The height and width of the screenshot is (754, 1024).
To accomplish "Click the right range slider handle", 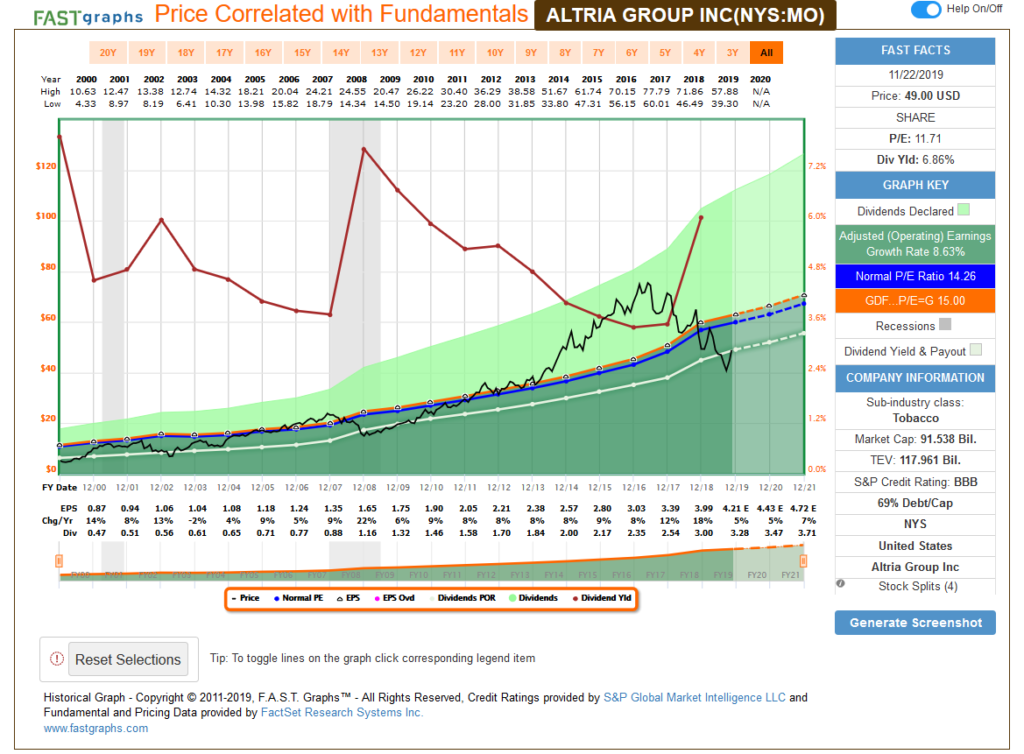I will click(803, 561).
